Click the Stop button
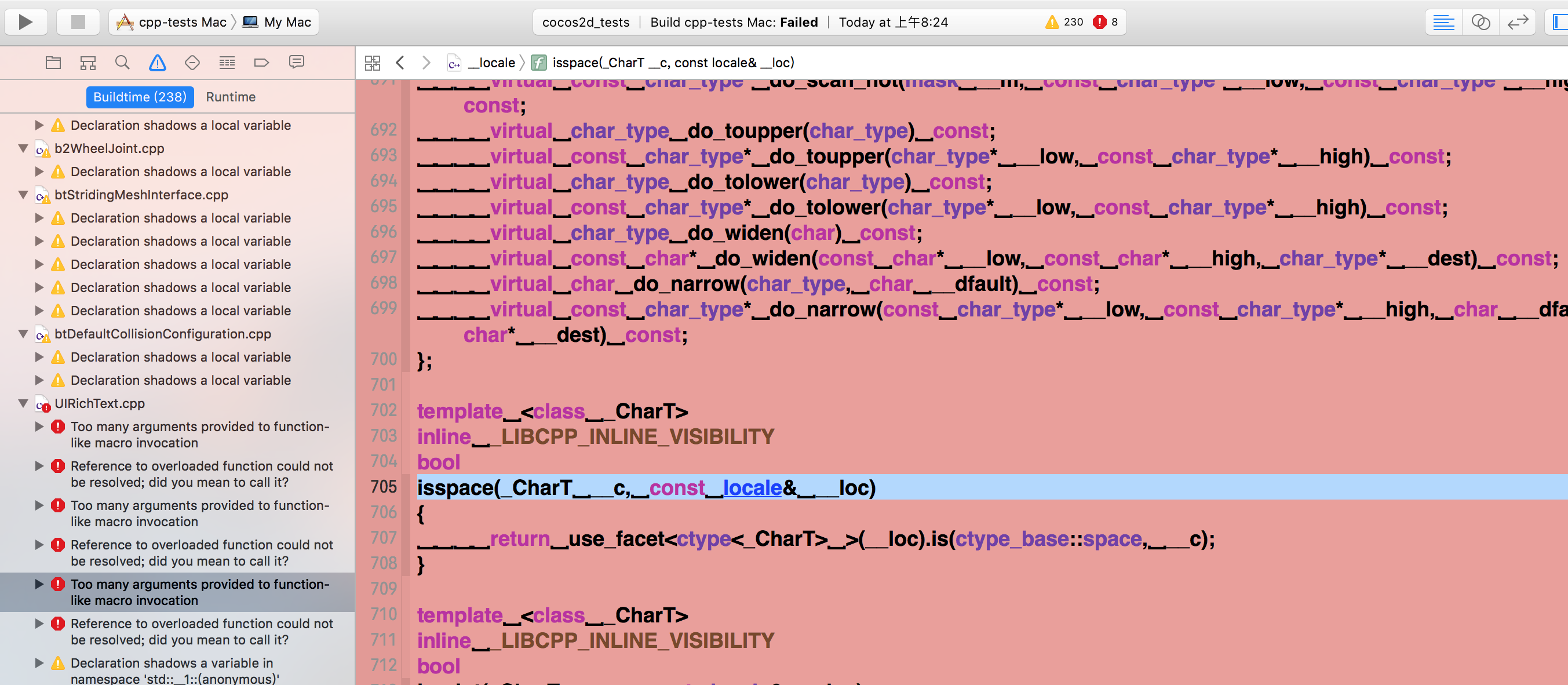 (x=78, y=23)
